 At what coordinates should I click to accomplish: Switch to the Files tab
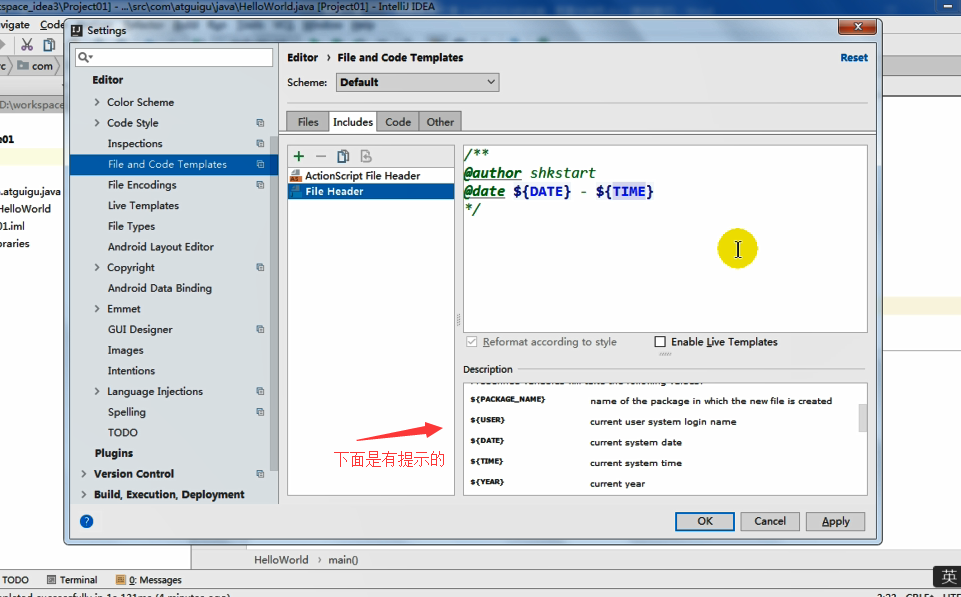(308, 122)
